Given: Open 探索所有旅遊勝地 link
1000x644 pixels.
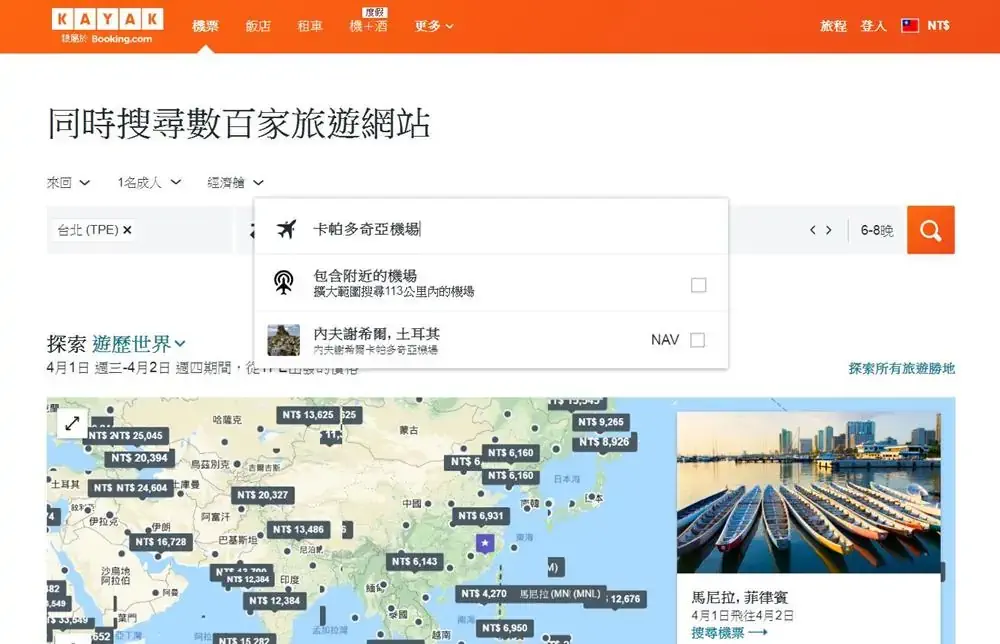Looking at the screenshot, I should [x=901, y=368].
